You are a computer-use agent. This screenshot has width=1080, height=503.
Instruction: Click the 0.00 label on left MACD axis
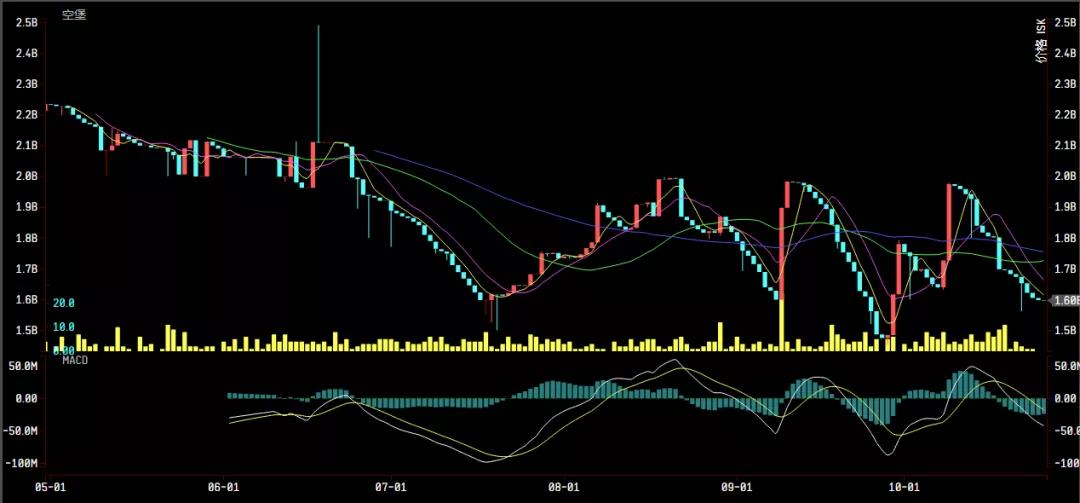[25, 399]
